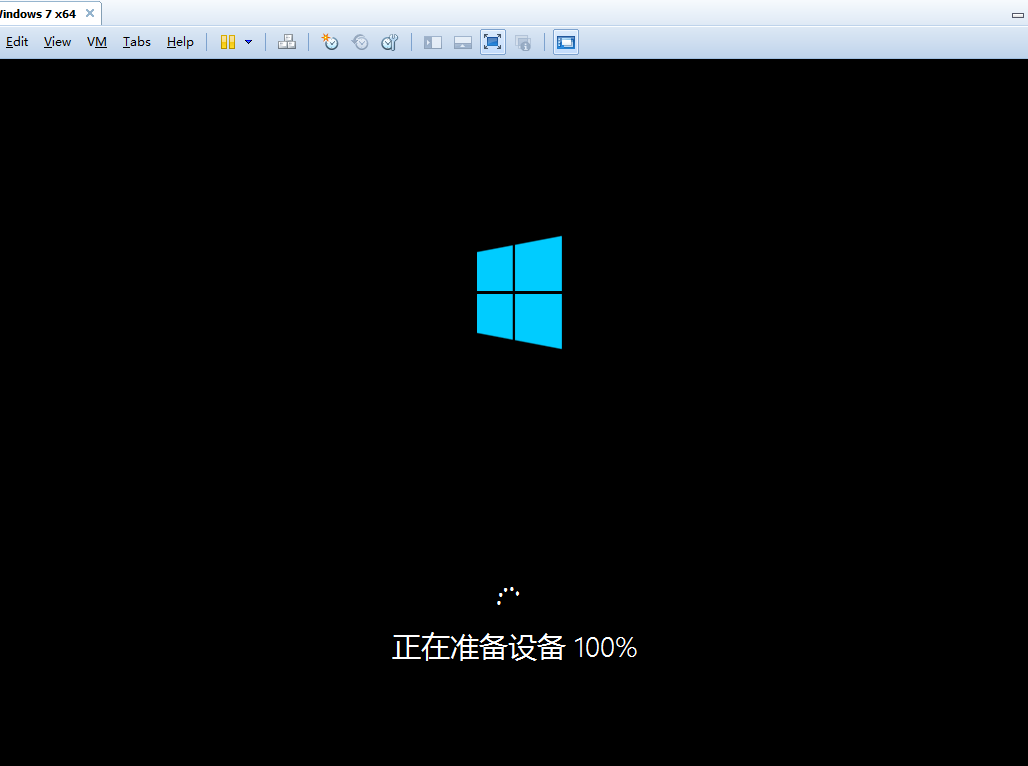Open the Help menu
The width and height of the screenshot is (1028, 766).
point(180,42)
